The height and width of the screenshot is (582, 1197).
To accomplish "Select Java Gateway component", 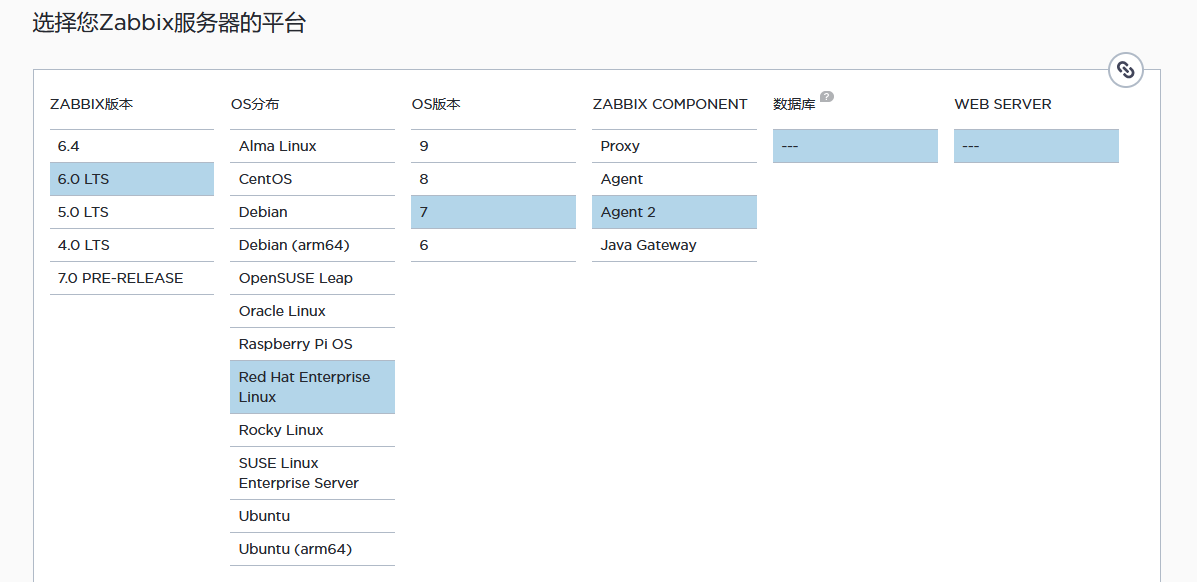I will (x=674, y=245).
